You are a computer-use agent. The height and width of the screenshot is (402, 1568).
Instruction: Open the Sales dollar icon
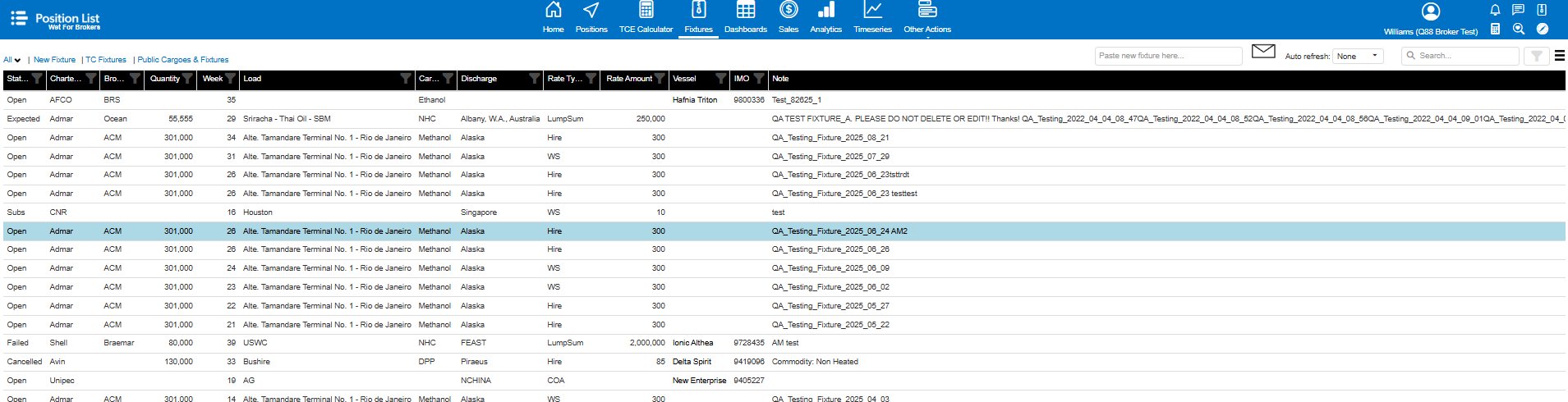point(788,11)
